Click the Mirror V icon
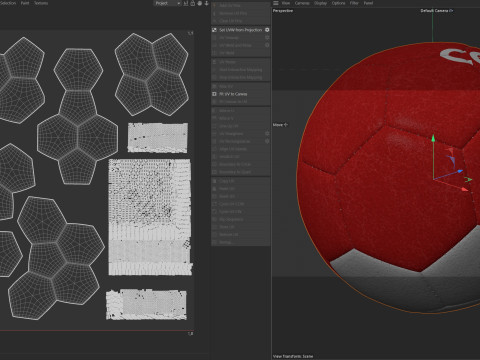The width and height of the screenshot is (480, 360). pos(214,118)
